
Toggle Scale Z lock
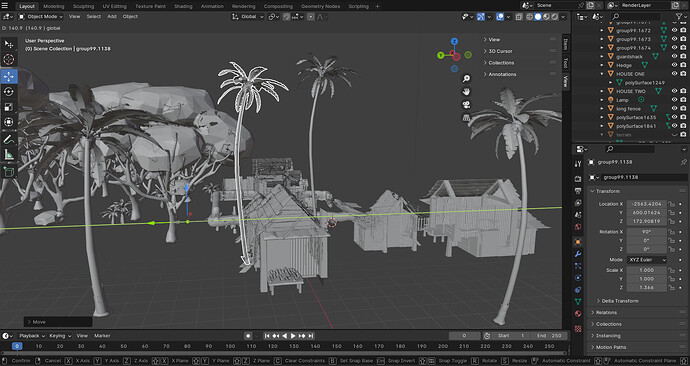point(671,288)
